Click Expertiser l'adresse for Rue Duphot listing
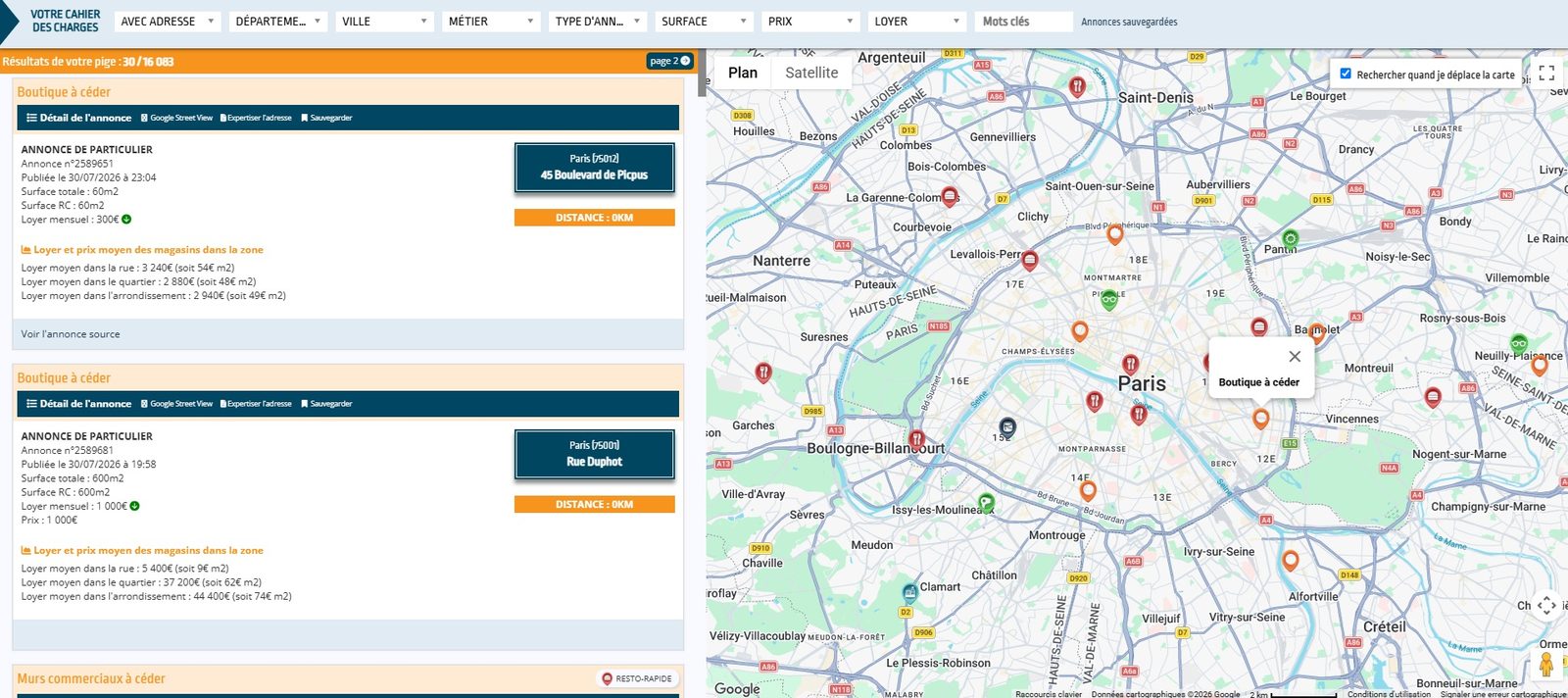The height and width of the screenshot is (698, 1568). tap(256, 404)
